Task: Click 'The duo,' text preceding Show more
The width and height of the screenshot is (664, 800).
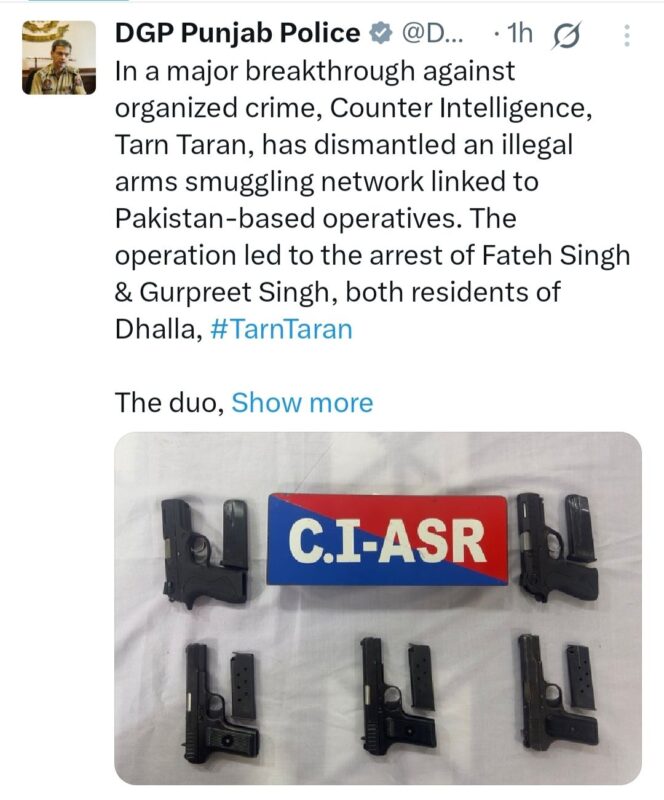Action: pyautogui.click(x=169, y=403)
